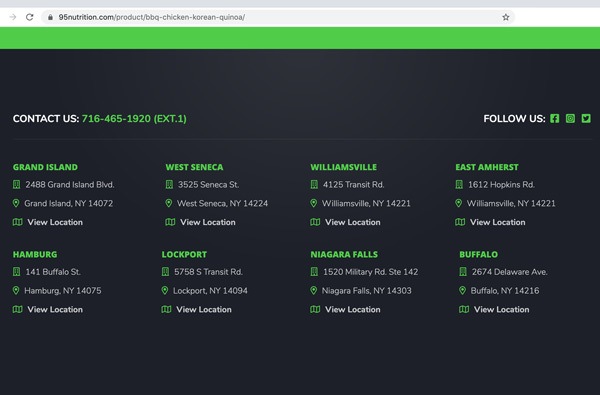Click address text 1520 Military Rd. Ste 142
This screenshot has height=395, width=600.
pos(370,272)
